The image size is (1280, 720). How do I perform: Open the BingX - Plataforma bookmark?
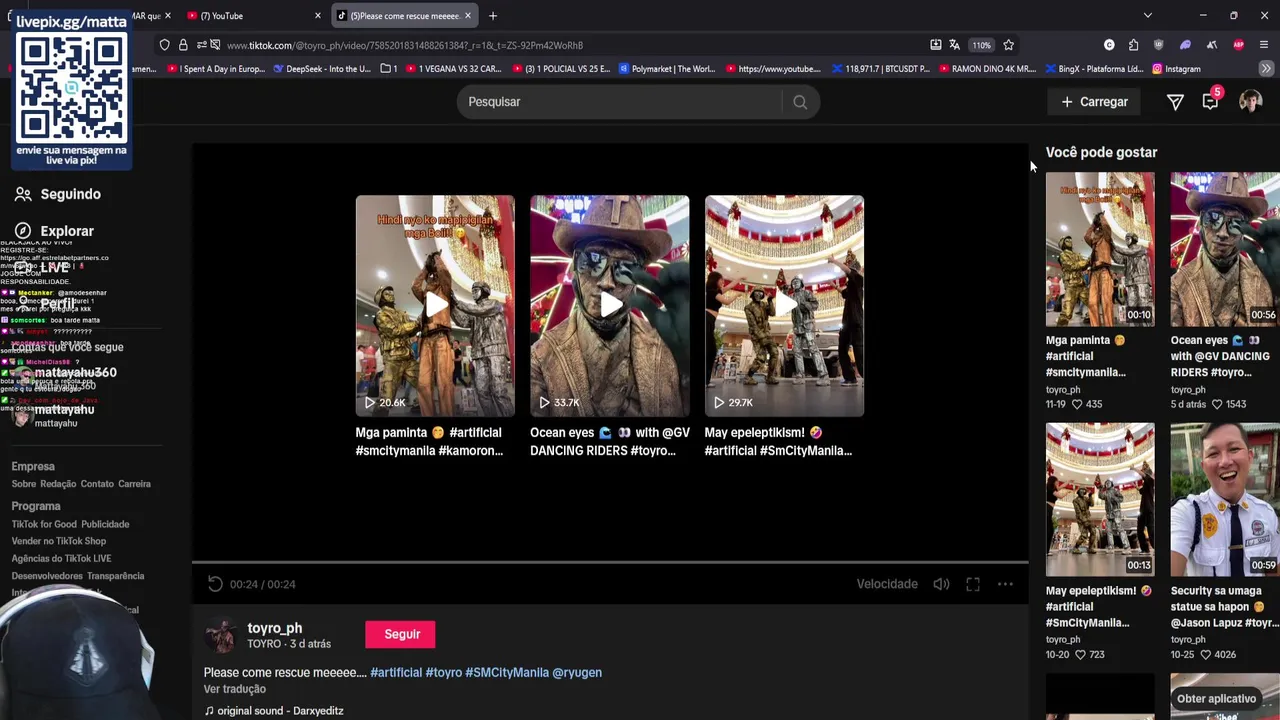point(1094,69)
